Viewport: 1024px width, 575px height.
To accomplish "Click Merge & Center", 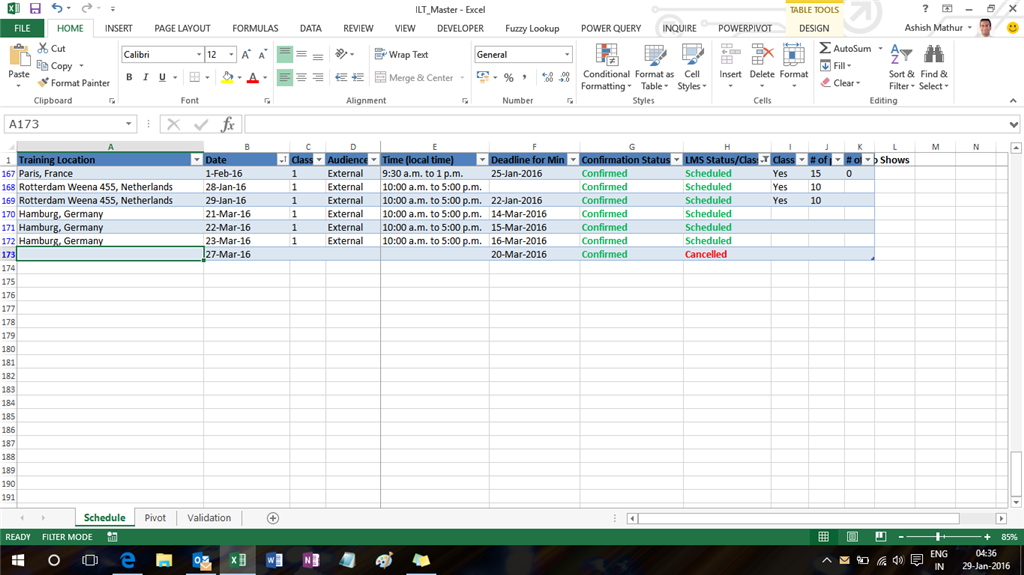I will [414, 78].
